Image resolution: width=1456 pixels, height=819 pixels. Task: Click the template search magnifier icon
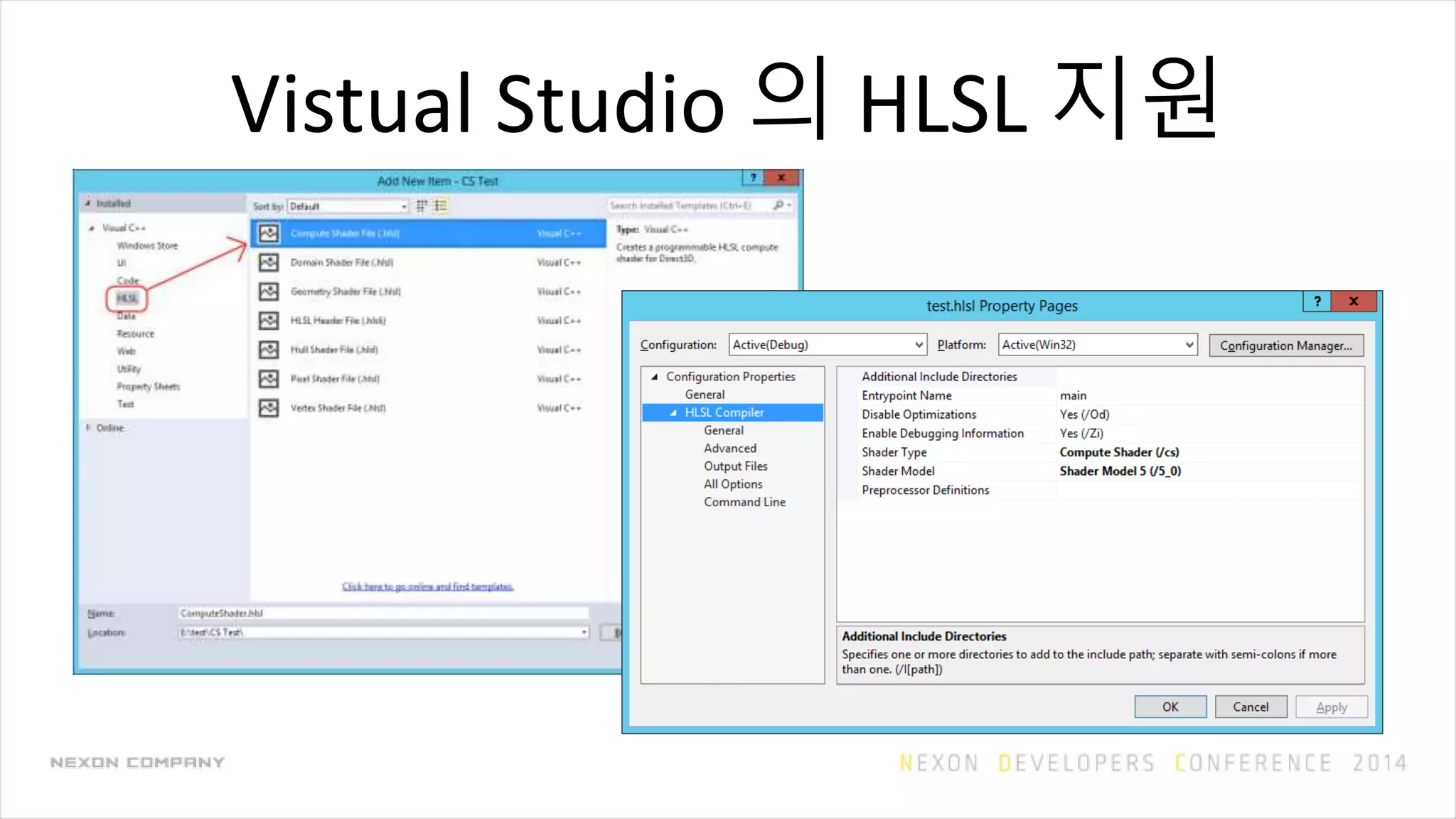pyautogui.click(x=779, y=205)
